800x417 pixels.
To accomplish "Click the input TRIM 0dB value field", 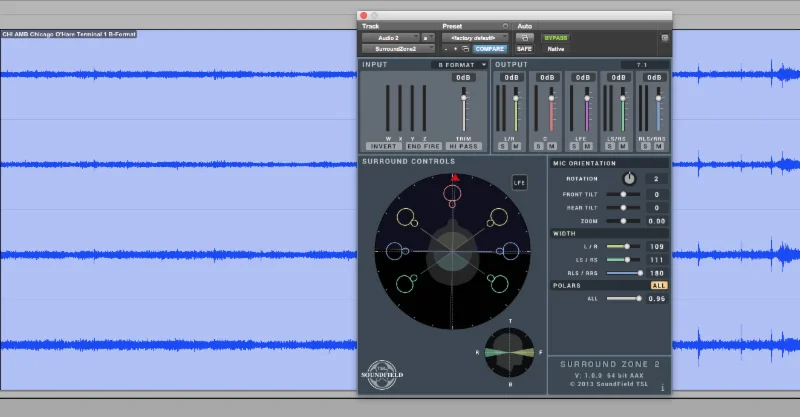I will [x=463, y=78].
